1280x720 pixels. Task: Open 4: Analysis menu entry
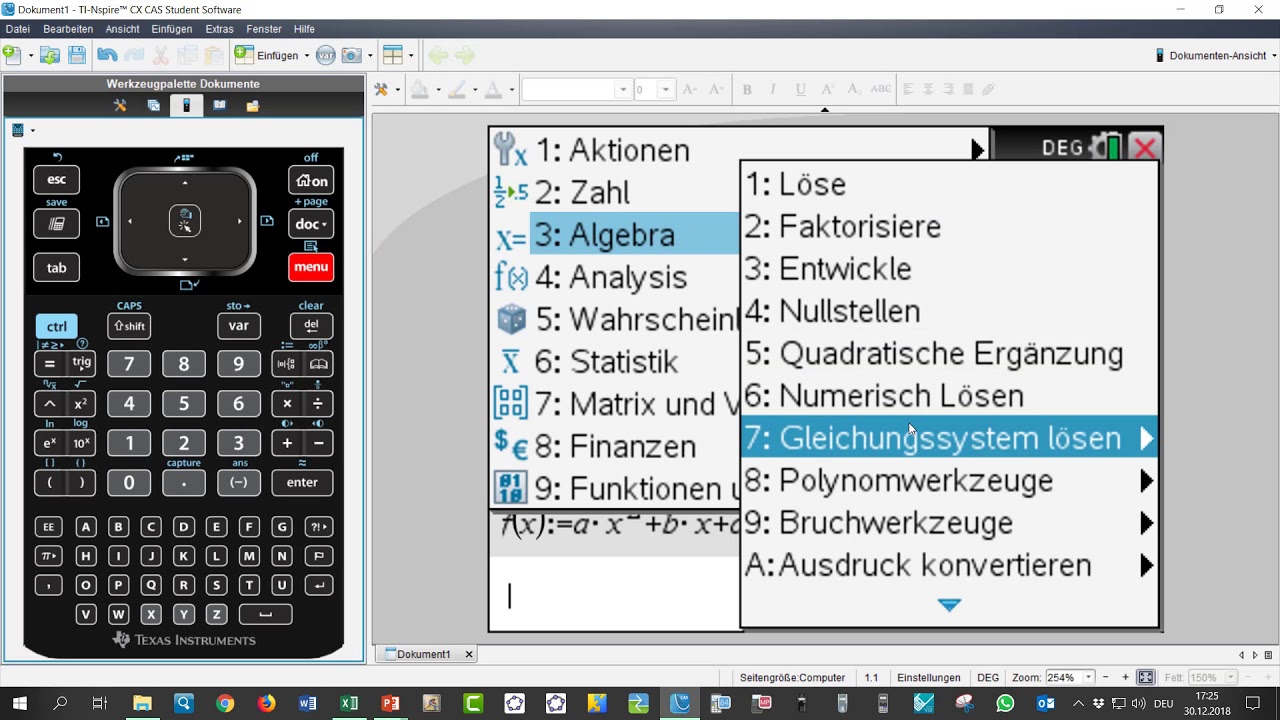tap(616, 277)
